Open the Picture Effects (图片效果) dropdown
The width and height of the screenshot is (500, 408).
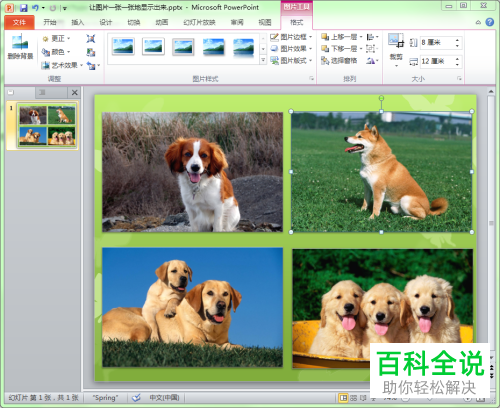coord(291,49)
